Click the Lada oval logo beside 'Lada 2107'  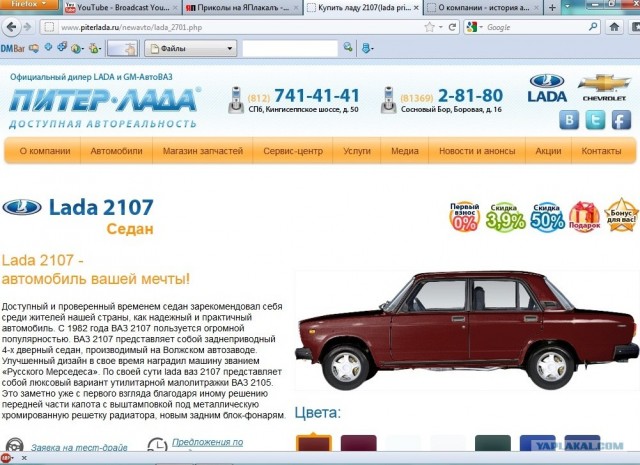pos(22,207)
